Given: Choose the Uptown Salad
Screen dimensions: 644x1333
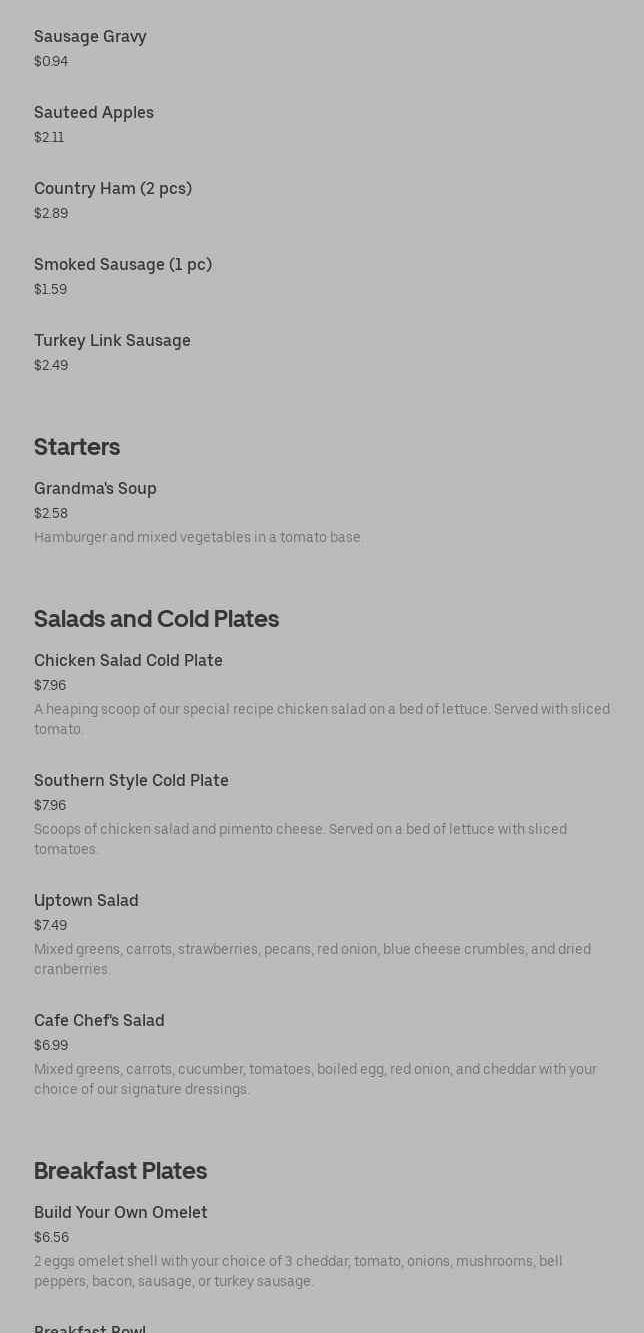Looking at the screenshot, I should tap(86, 901).
